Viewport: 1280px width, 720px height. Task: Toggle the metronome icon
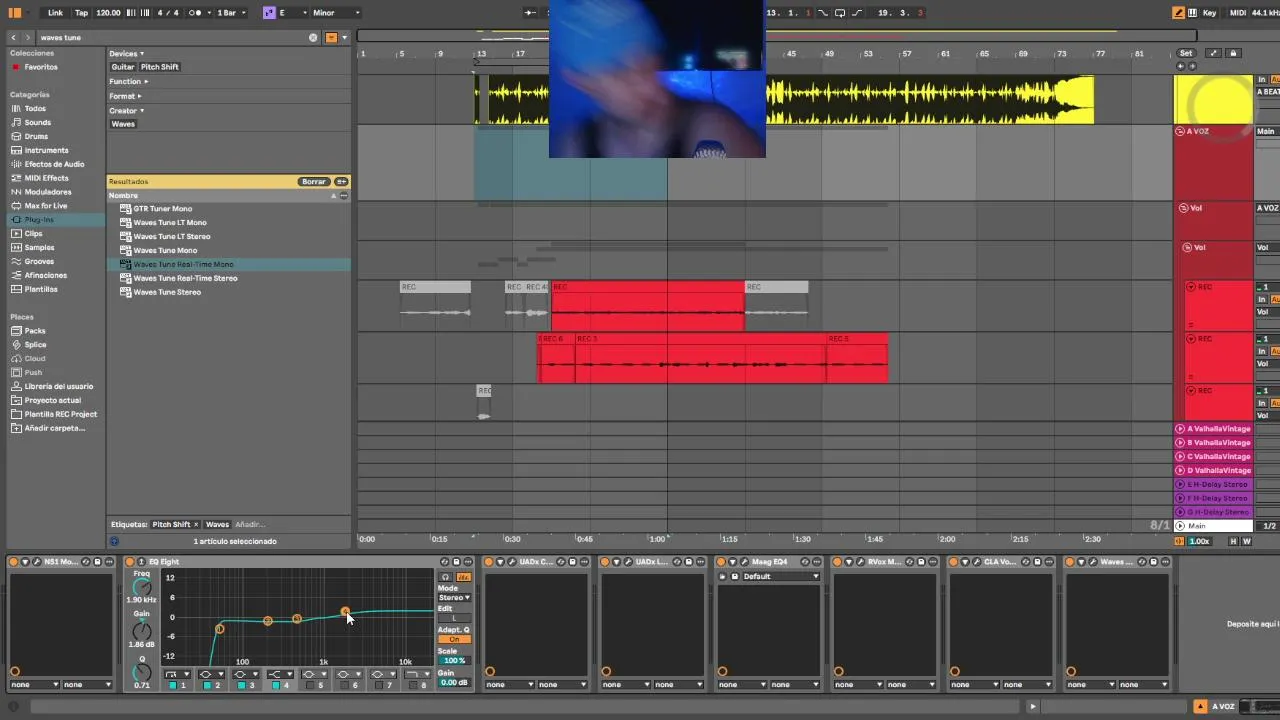click(x=194, y=12)
